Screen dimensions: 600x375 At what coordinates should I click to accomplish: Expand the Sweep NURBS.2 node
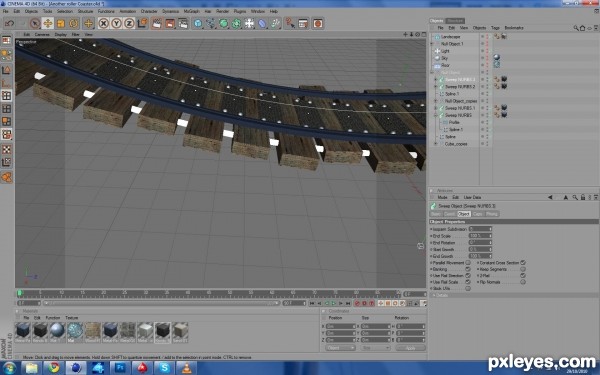435,87
